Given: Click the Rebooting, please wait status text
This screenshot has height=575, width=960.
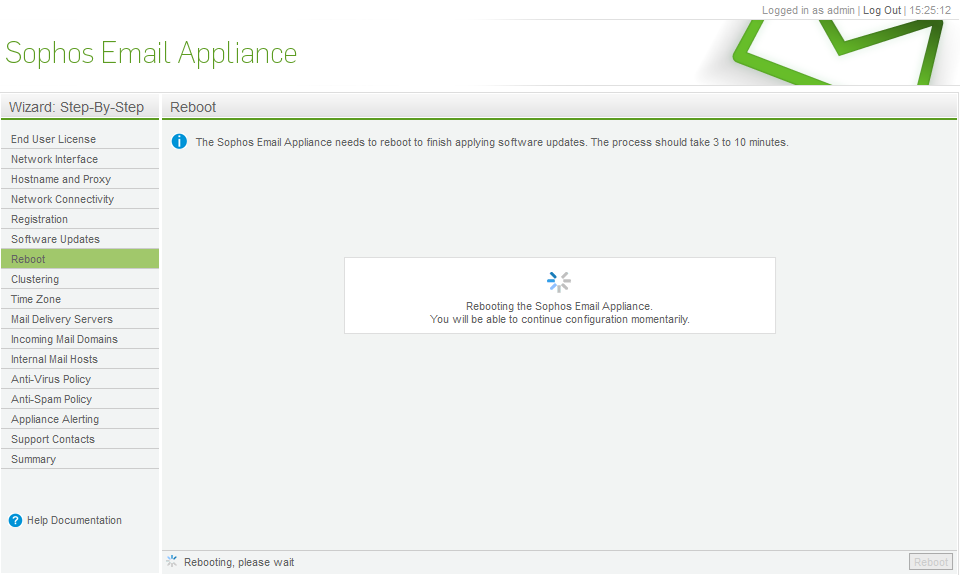Looking at the screenshot, I should [239, 562].
